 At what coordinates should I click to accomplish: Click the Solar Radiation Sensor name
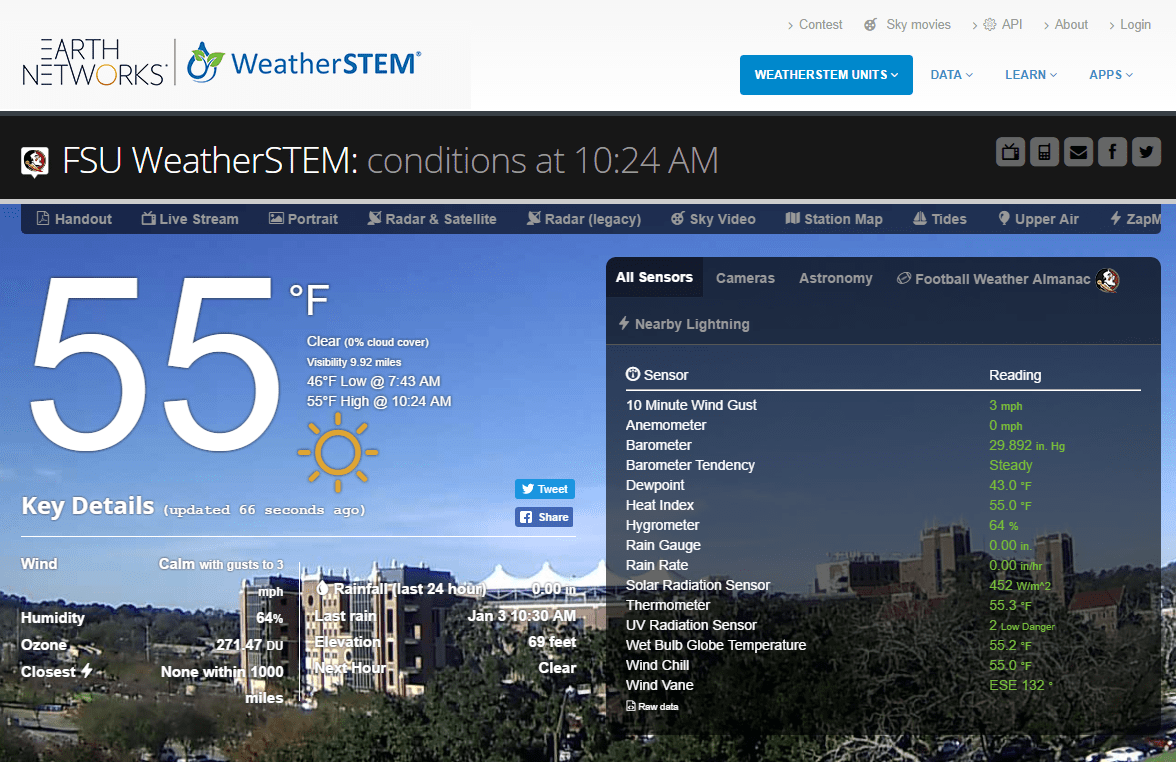698,585
